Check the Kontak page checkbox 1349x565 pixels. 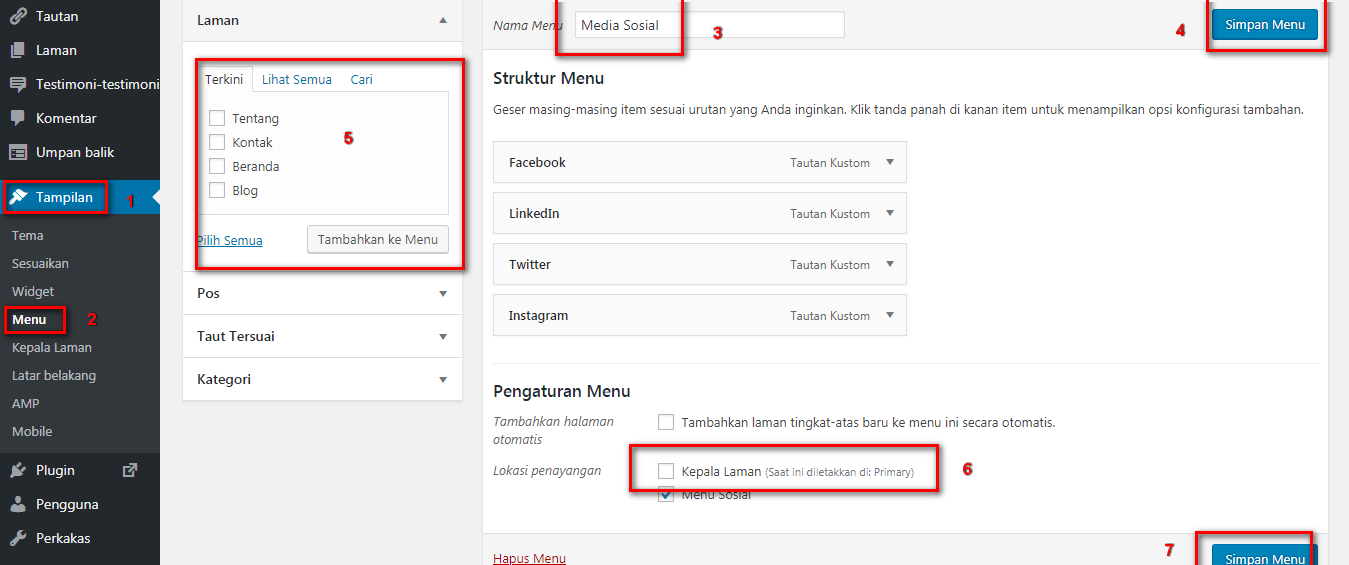point(217,142)
